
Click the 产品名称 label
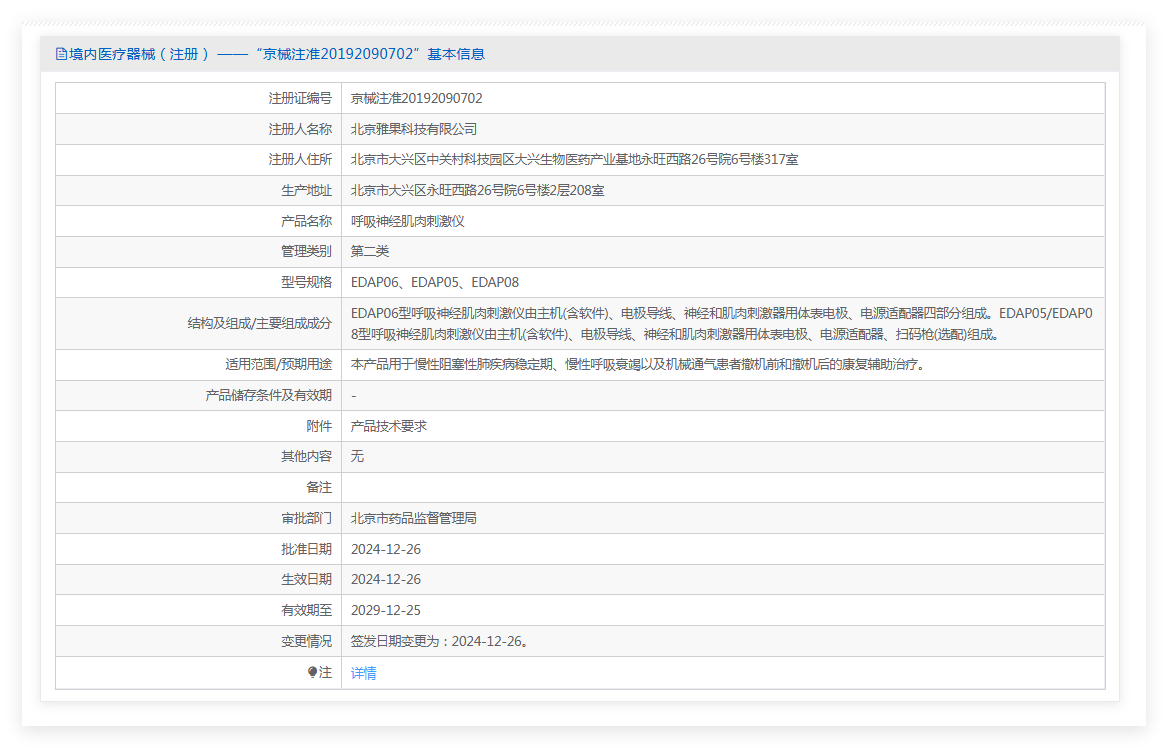(x=306, y=221)
